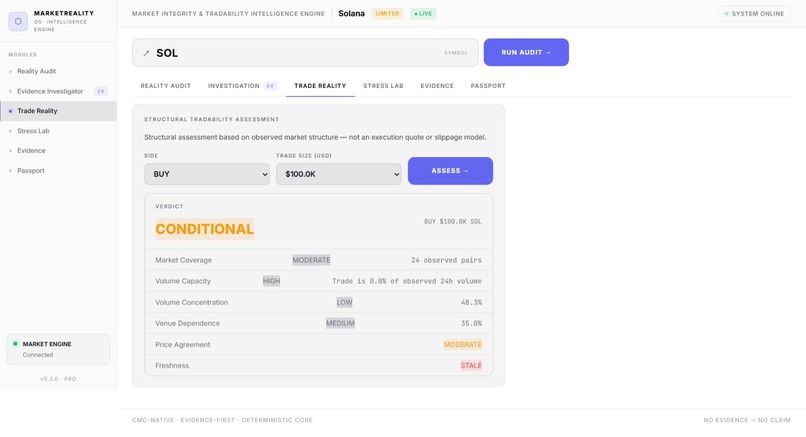Screen dimensions: 806x437
Task: Open the Evidence tab
Action: [437, 86]
